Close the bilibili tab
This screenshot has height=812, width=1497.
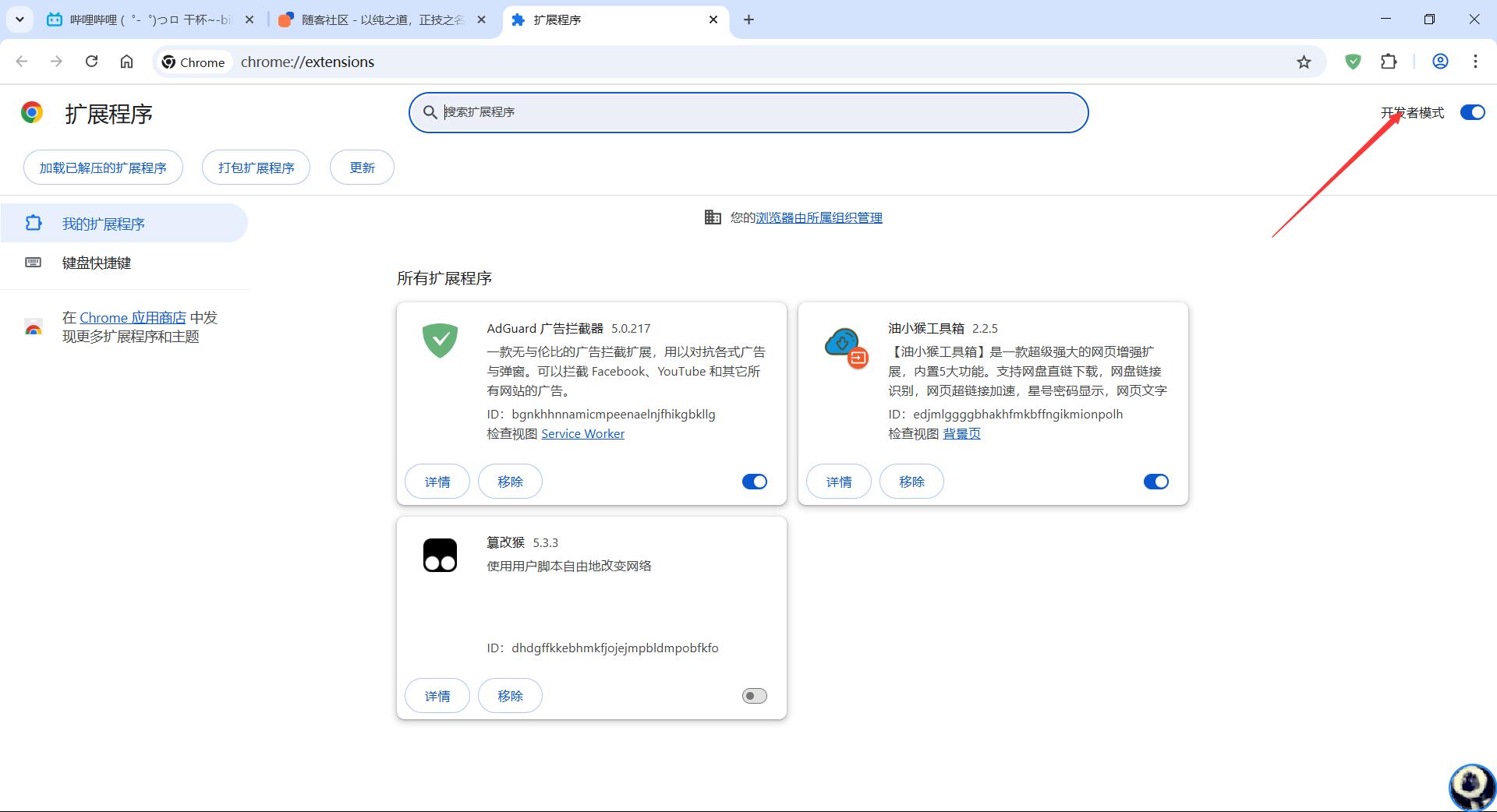point(249,19)
